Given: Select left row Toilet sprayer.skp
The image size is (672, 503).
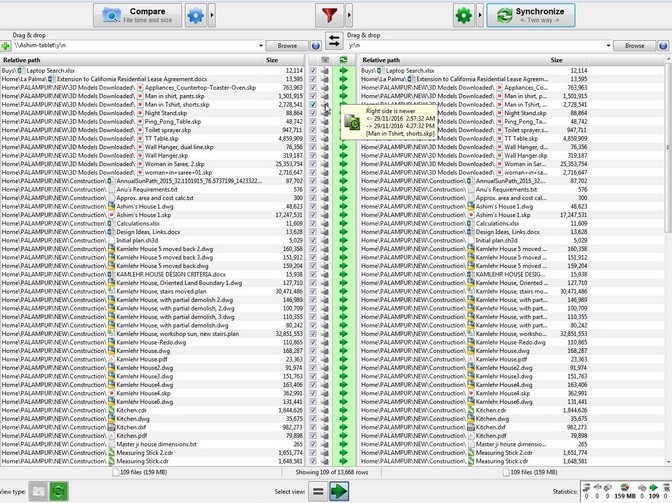Looking at the screenshot, I should [152, 130].
